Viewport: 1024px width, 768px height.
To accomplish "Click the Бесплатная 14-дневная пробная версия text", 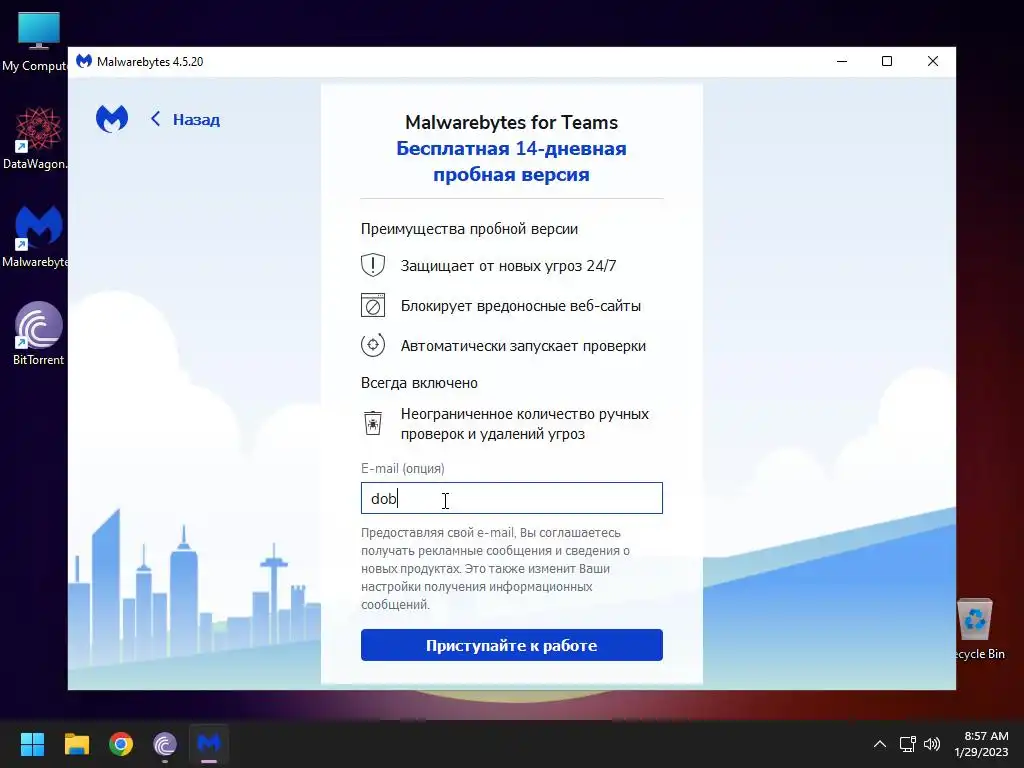I will [x=511, y=161].
